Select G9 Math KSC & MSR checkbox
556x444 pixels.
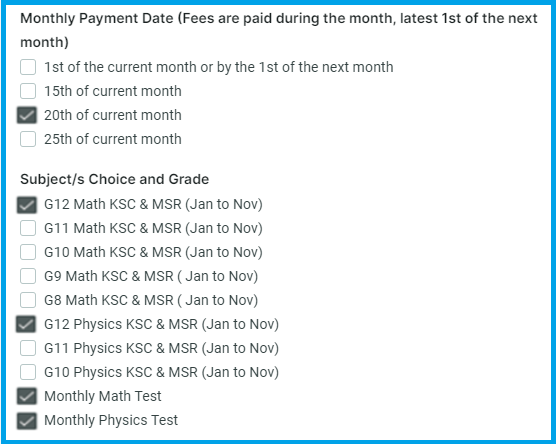point(28,276)
